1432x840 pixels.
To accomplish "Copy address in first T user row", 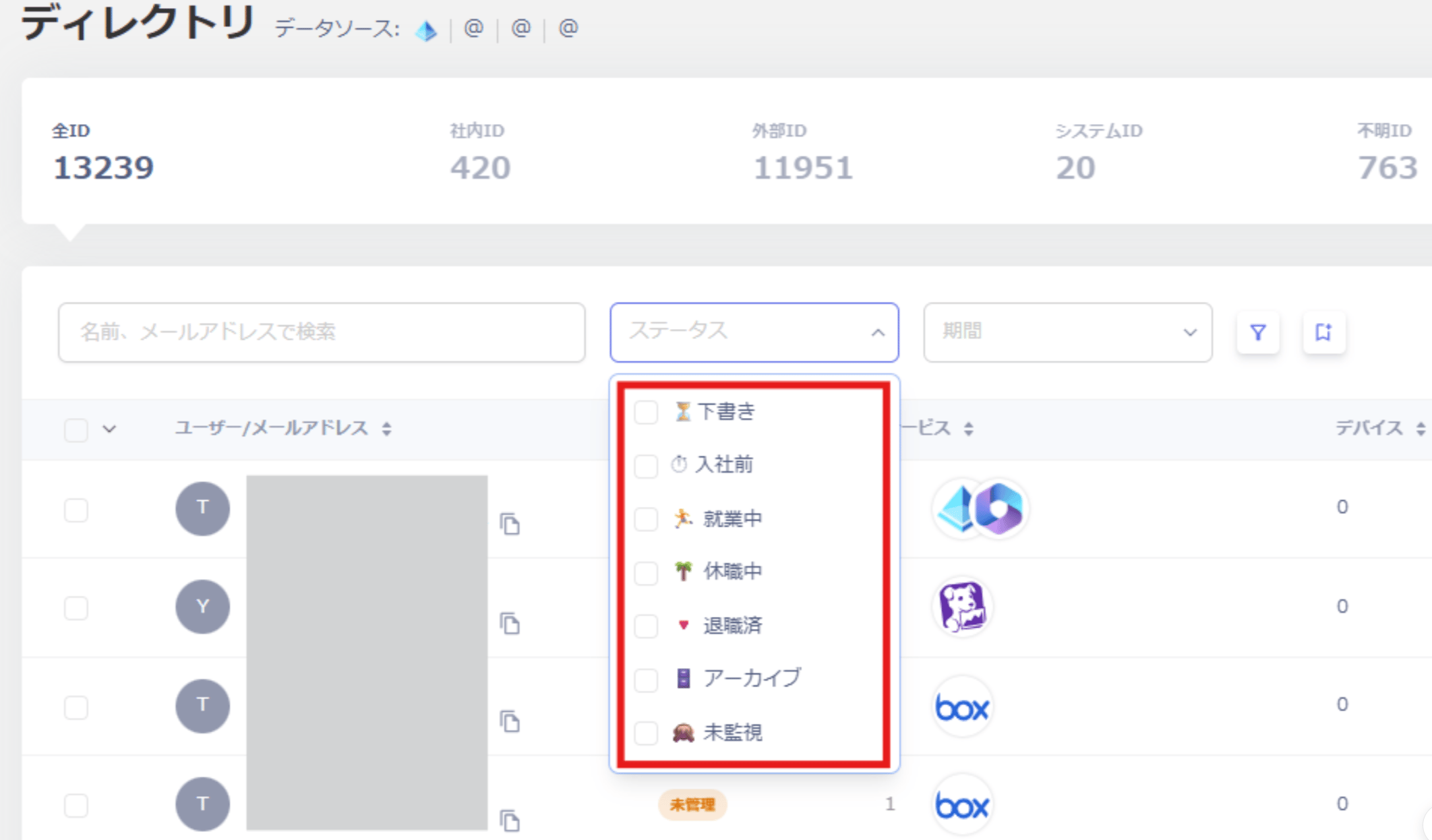I will click(x=510, y=524).
